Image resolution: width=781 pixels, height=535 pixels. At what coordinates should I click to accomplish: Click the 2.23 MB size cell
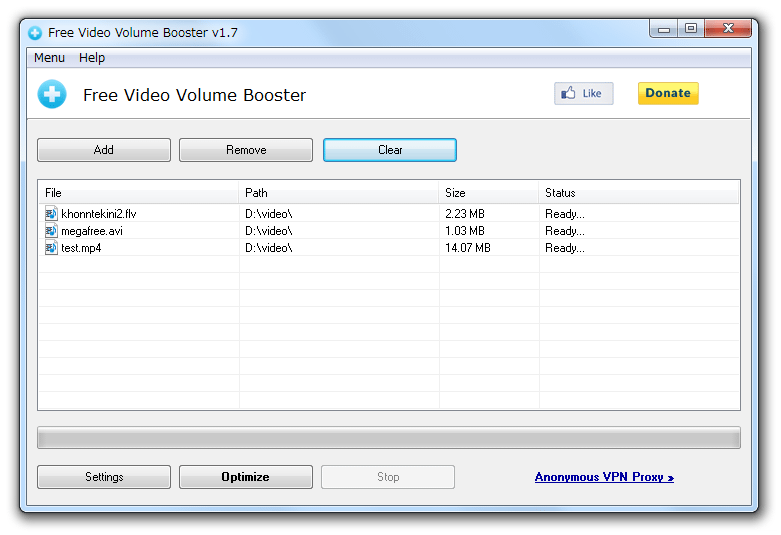tap(465, 214)
